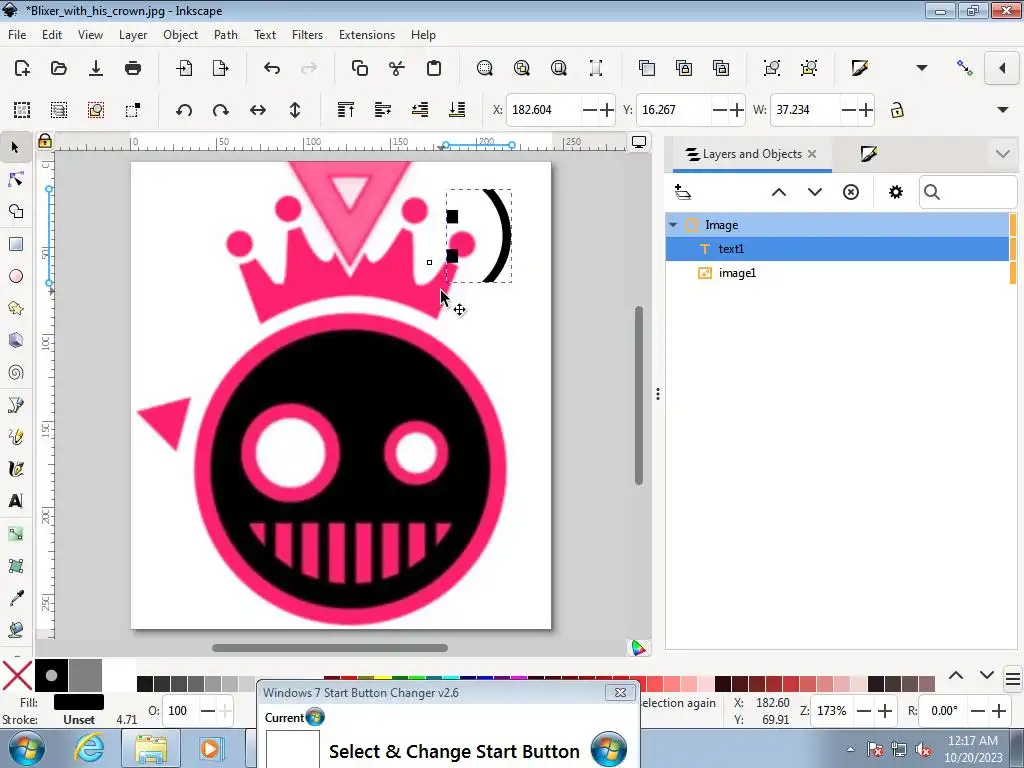Toggle guide lock icon at ruler corner
Viewport: 1024px width, 768px height.
coord(44,141)
